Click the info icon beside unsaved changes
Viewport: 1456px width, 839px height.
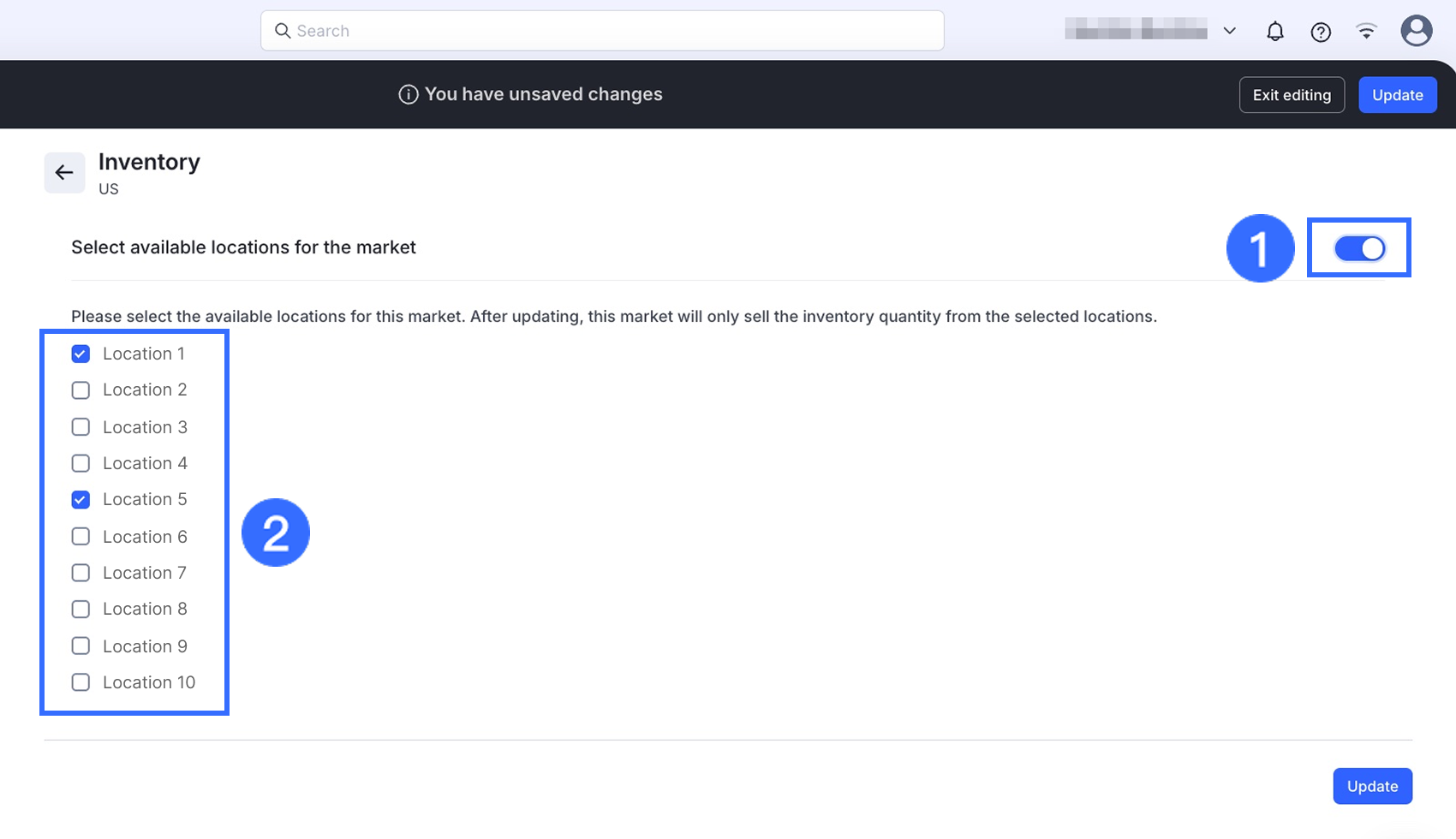[x=409, y=94]
